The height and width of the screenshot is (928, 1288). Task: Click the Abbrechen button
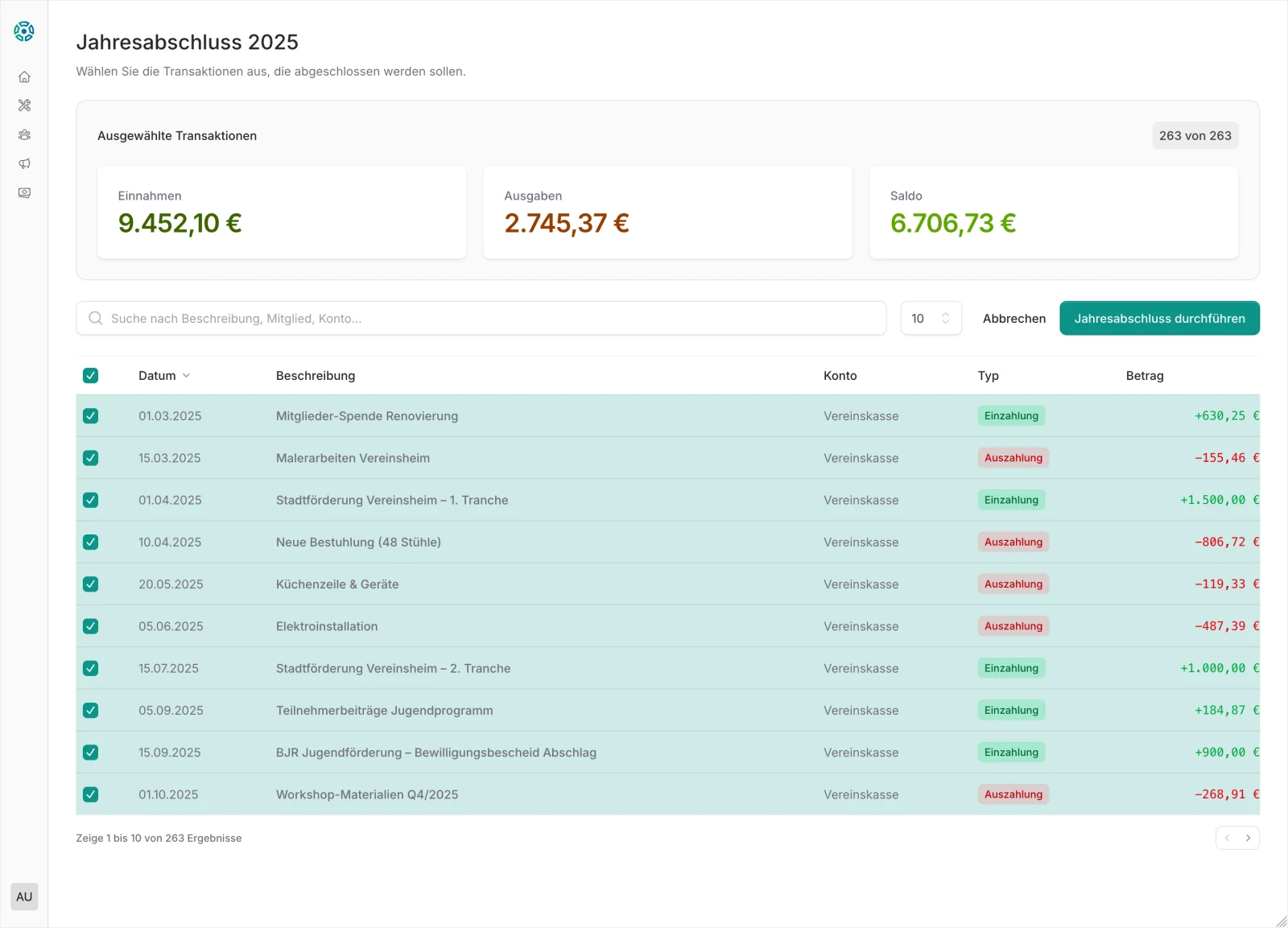(x=1013, y=319)
